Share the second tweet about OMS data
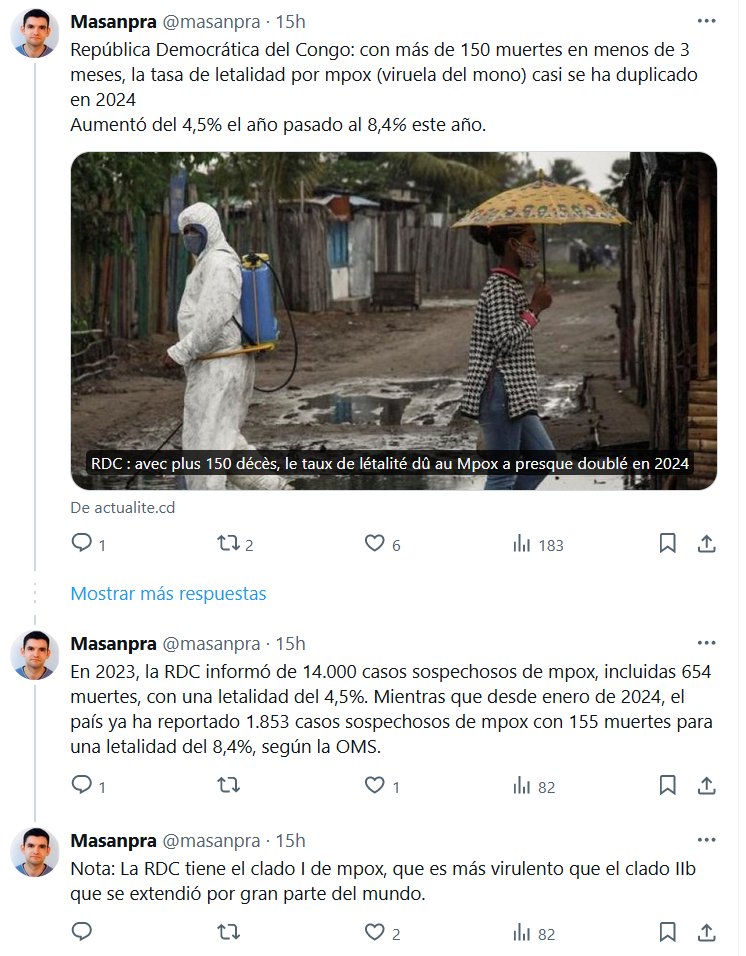The image size is (746, 956). [706, 786]
